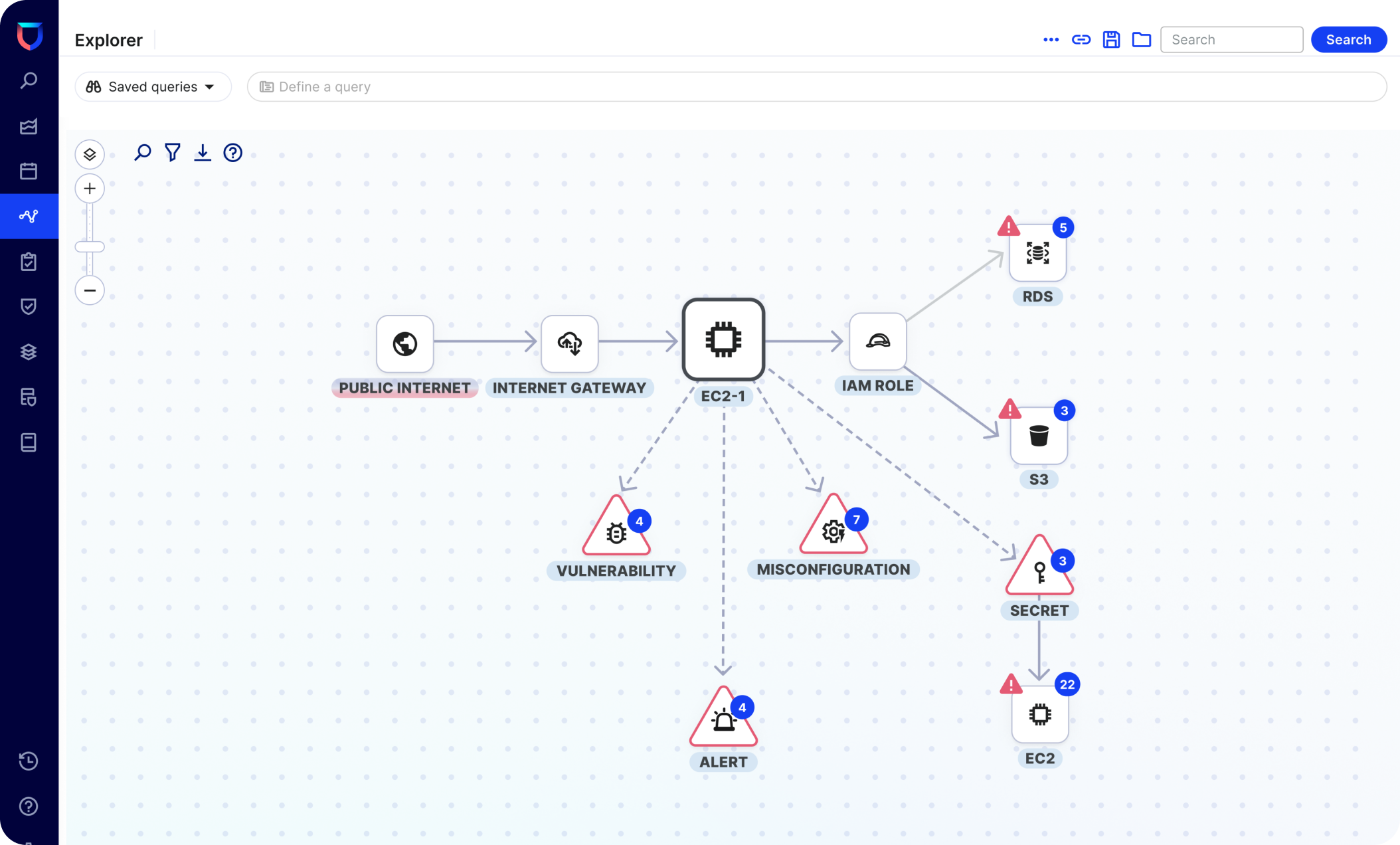Image resolution: width=1400 pixels, height=845 pixels.
Task: Click the save query floppy icon
Action: (1111, 40)
